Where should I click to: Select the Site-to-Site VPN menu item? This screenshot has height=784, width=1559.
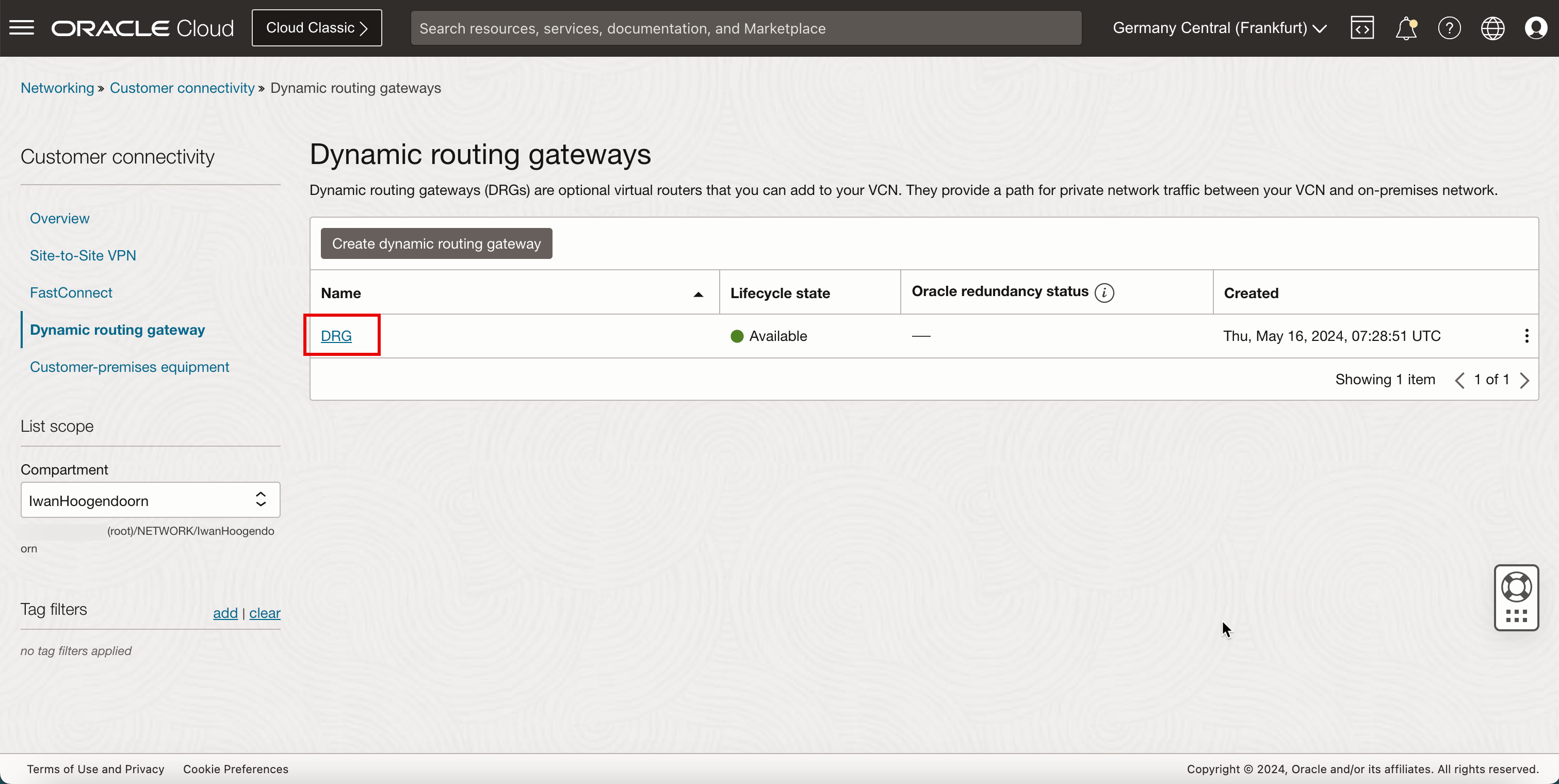(83, 256)
